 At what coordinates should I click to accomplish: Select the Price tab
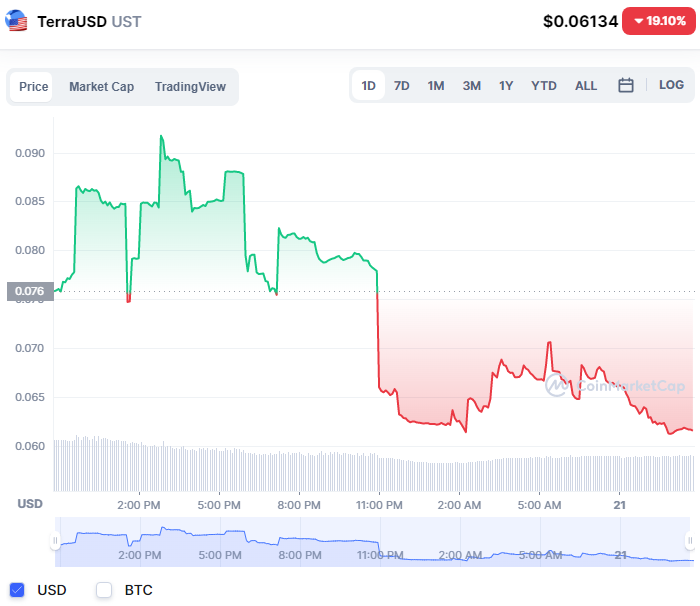point(33,87)
